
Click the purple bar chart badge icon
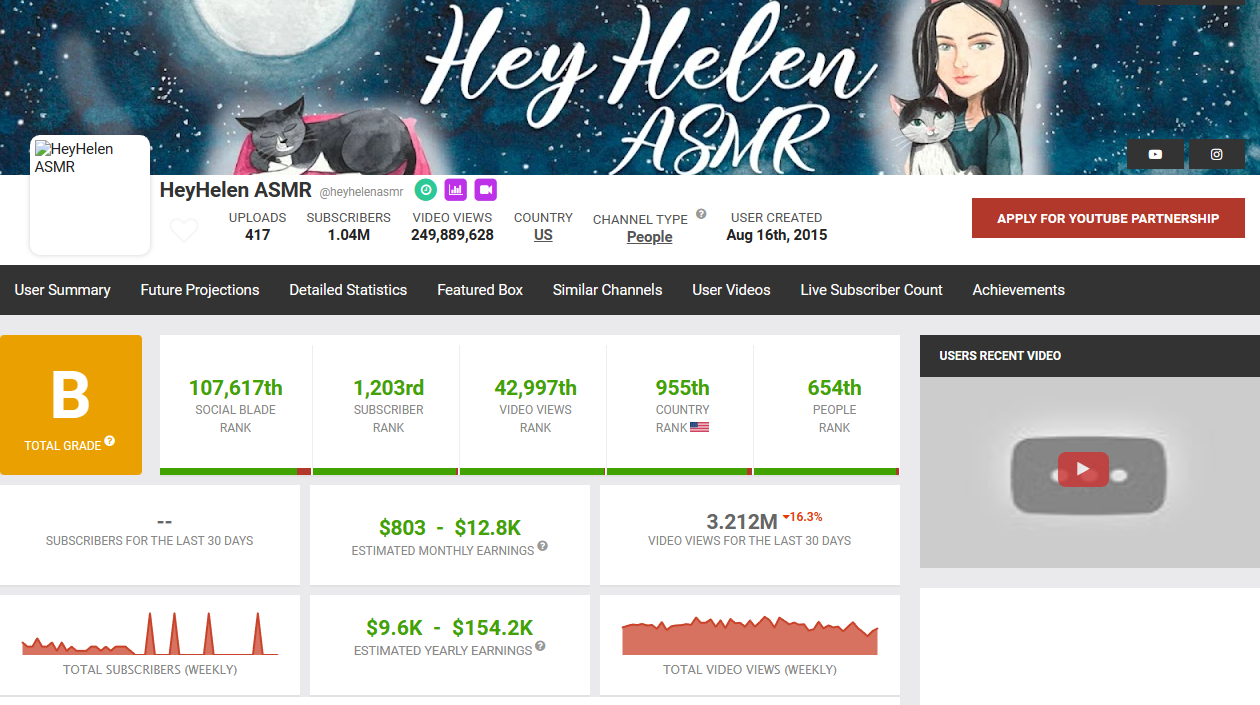point(456,189)
